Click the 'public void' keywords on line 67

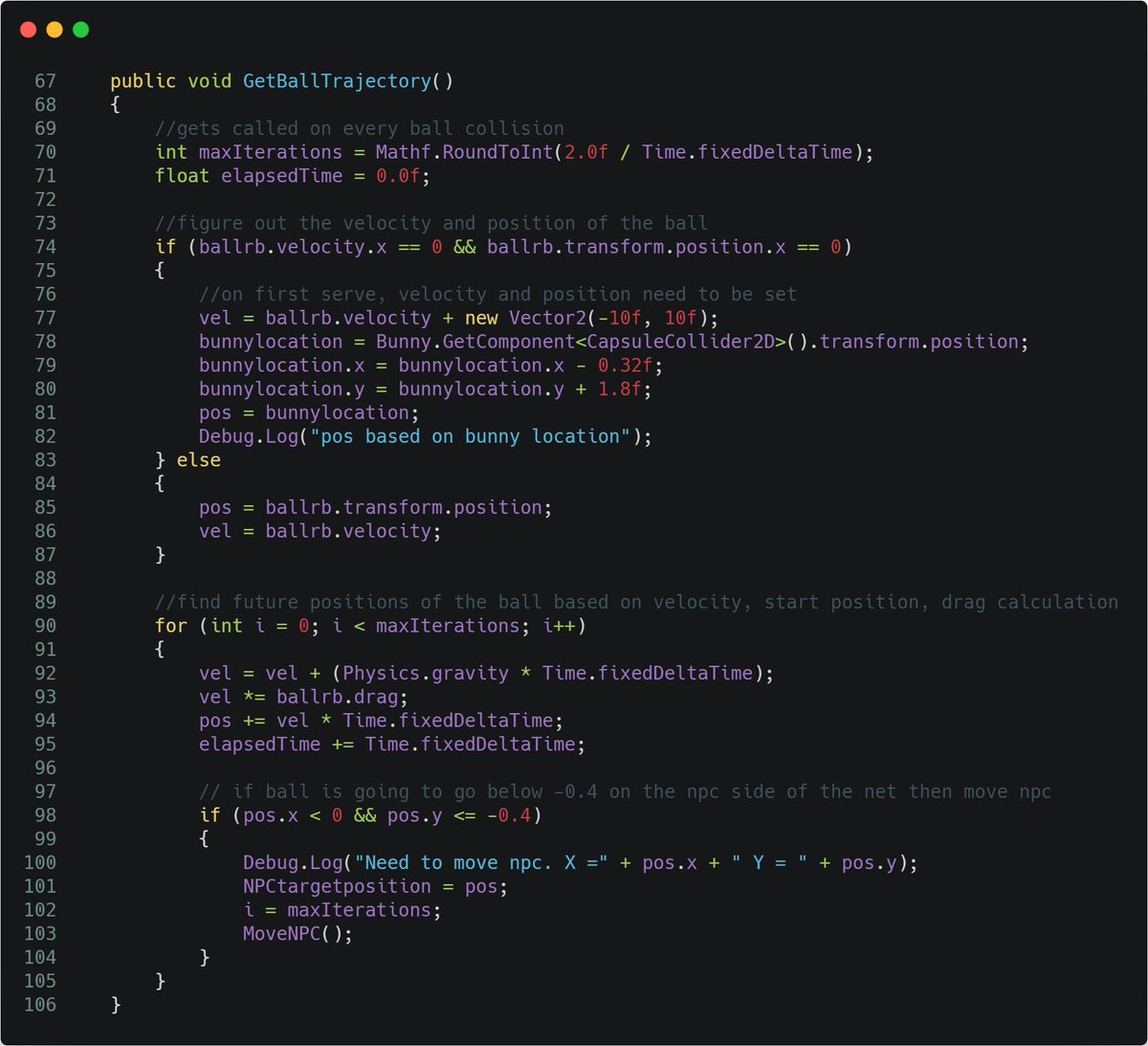171,81
